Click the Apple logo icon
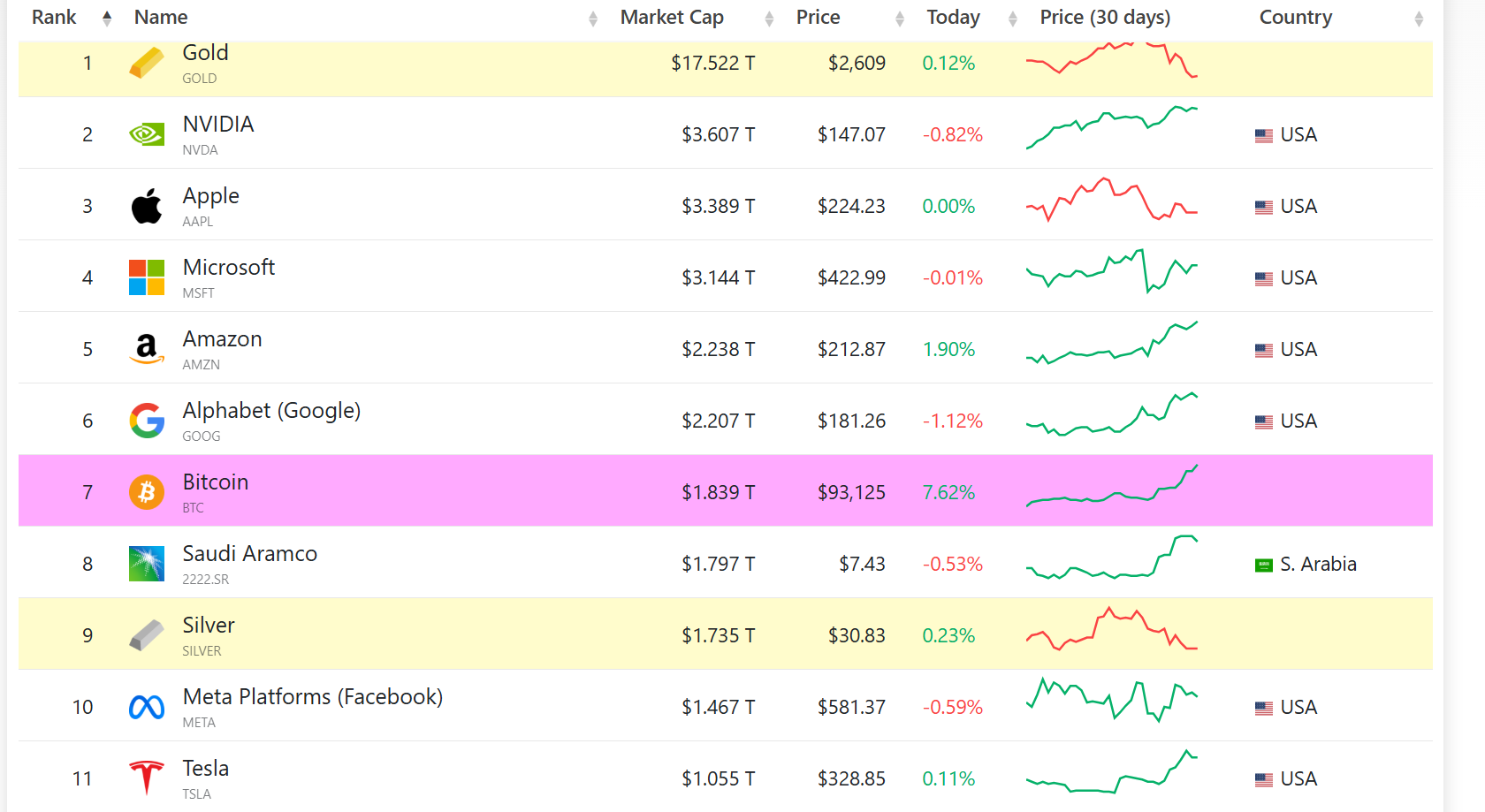The width and height of the screenshot is (1485, 812). (x=147, y=206)
